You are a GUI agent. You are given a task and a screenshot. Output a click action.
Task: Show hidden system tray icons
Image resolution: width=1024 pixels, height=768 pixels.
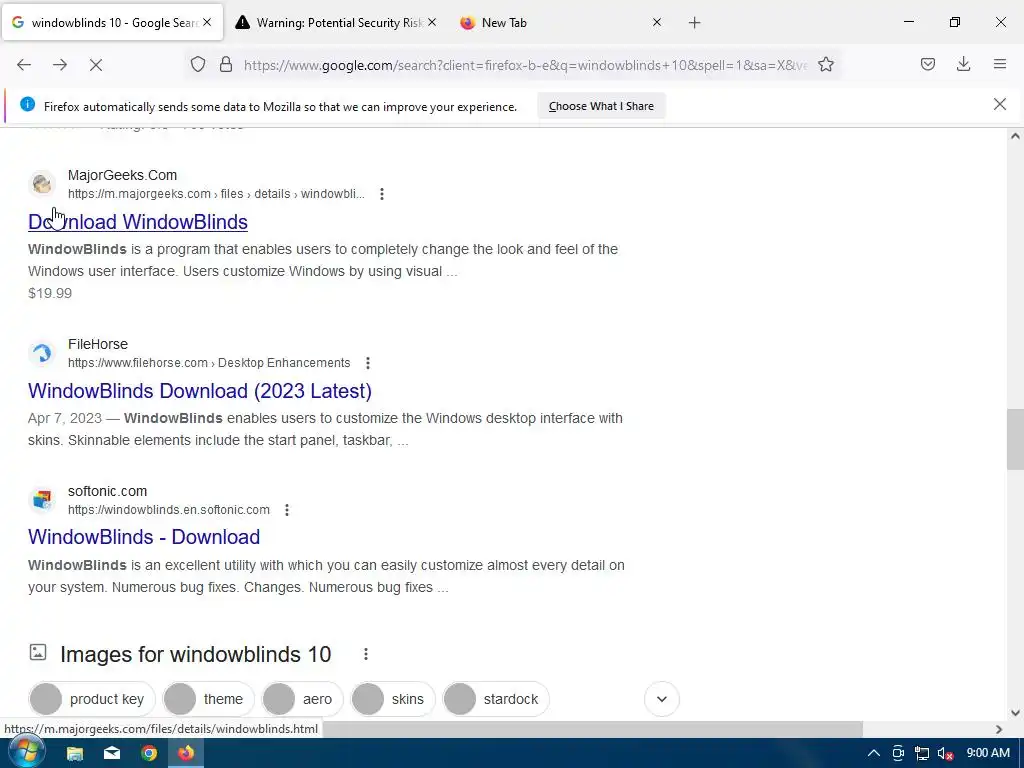click(873, 754)
